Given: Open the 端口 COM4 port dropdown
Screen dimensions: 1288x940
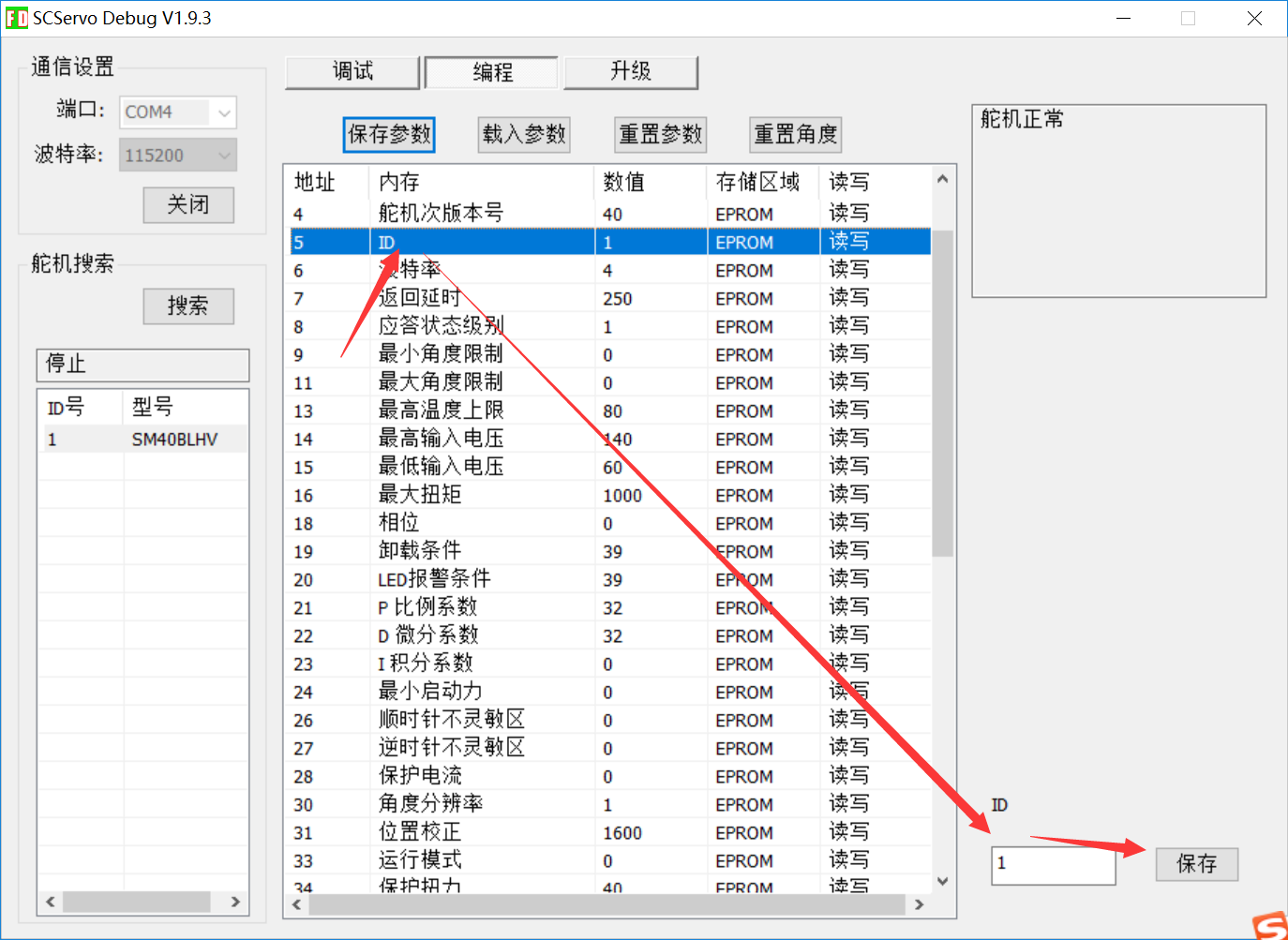Looking at the screenshot, I should 178,112.
